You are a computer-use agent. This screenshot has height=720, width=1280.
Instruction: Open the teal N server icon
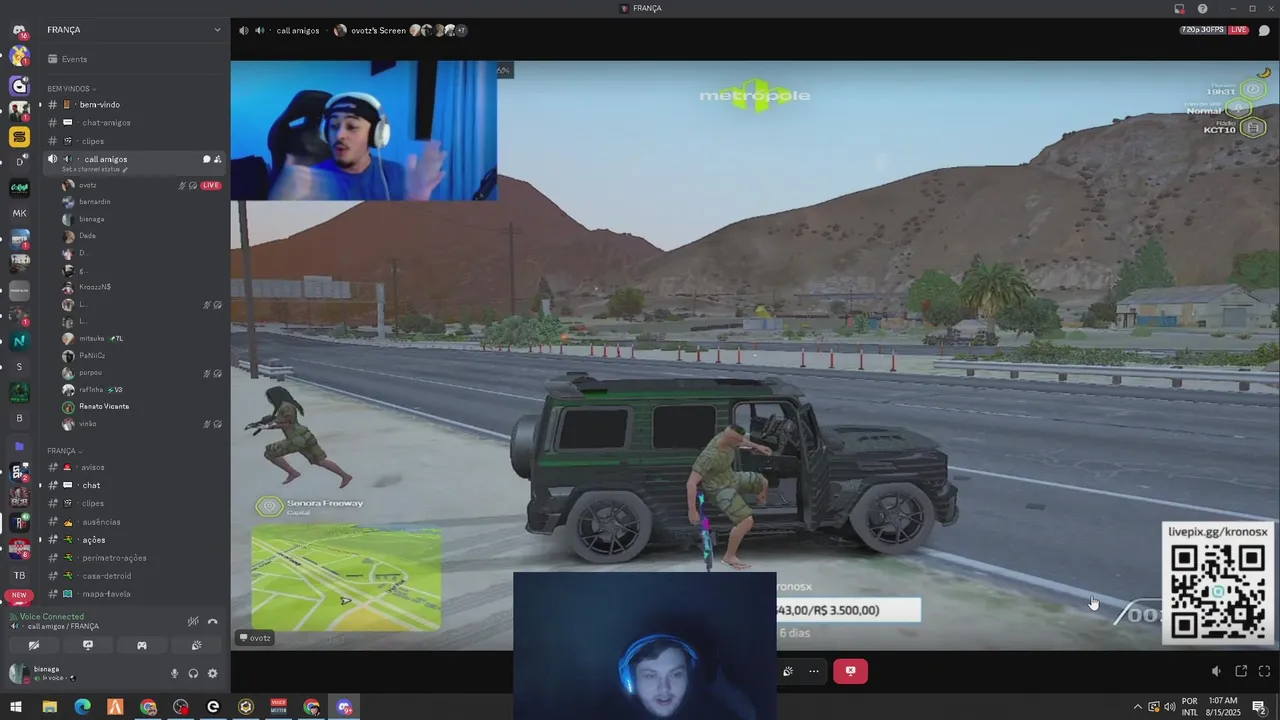pos(19,341)
